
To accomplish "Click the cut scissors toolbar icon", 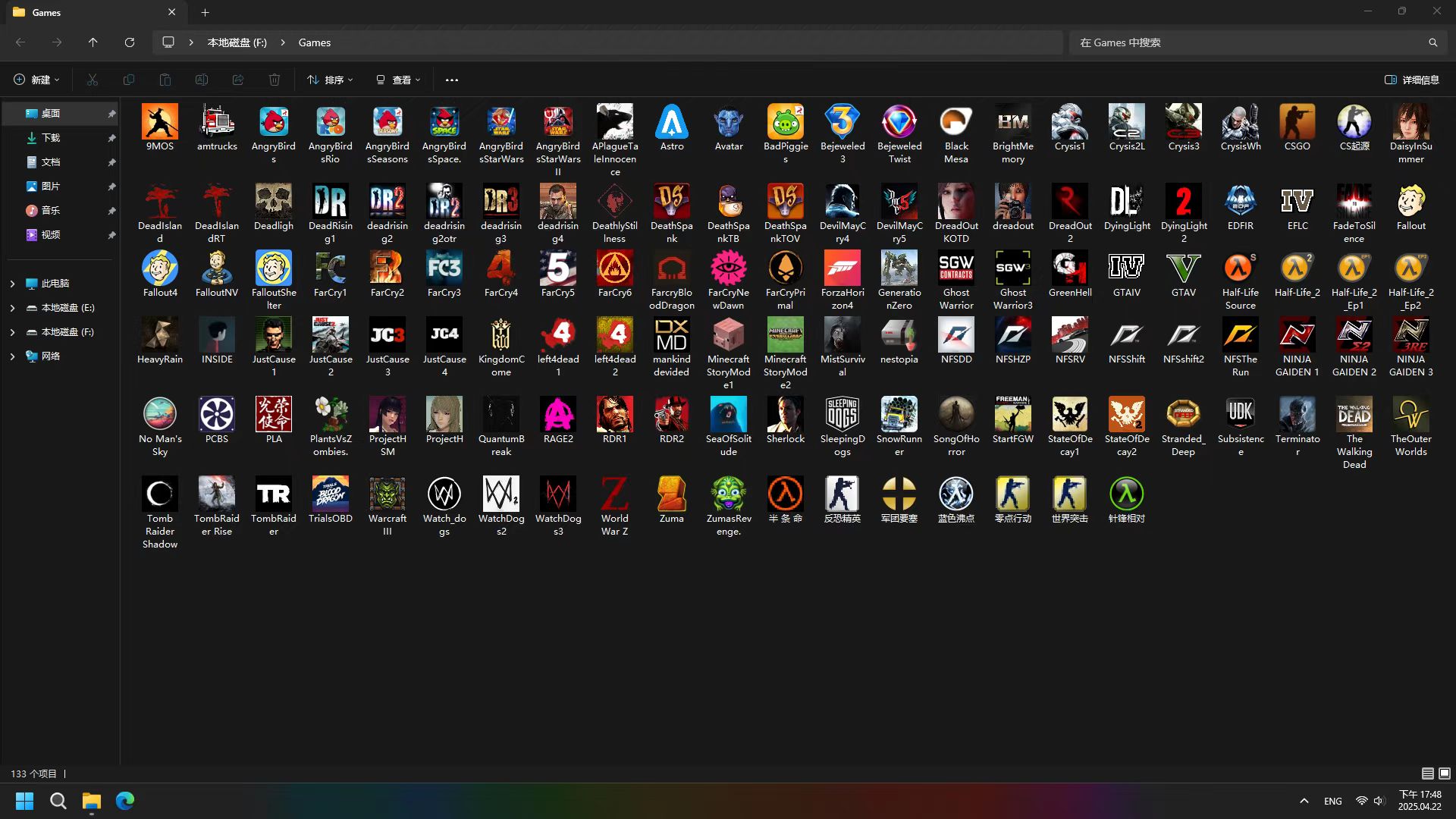I will tap(93, 80).
